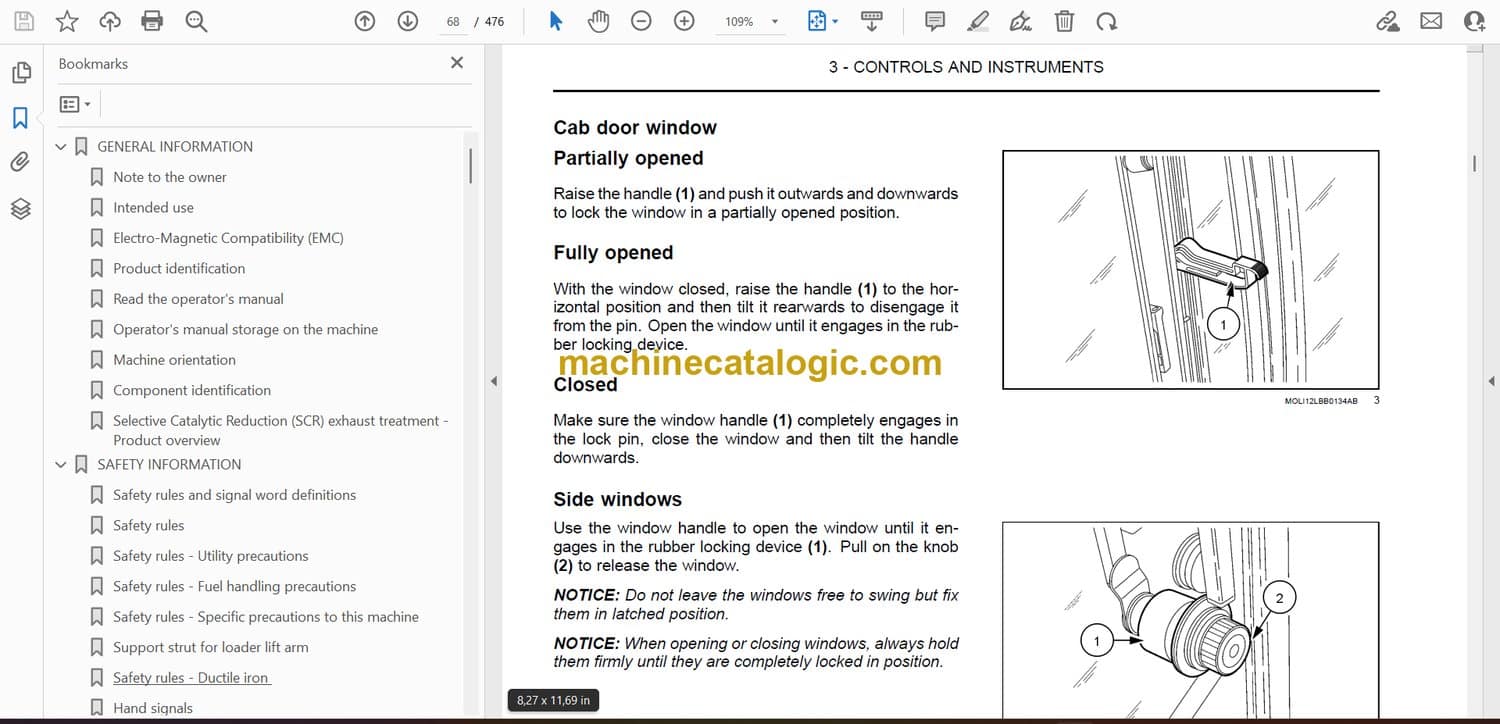This screenshot has height=724, width=1500.
Task: Open Safety rules - Fuel handling precautions
Action: coord(235,586)
